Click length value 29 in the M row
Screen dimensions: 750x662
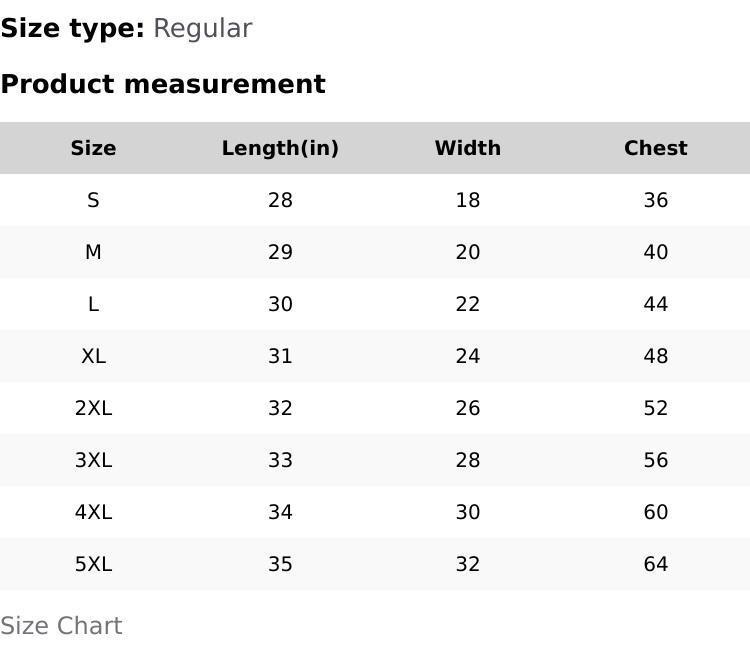pos(280,252)
